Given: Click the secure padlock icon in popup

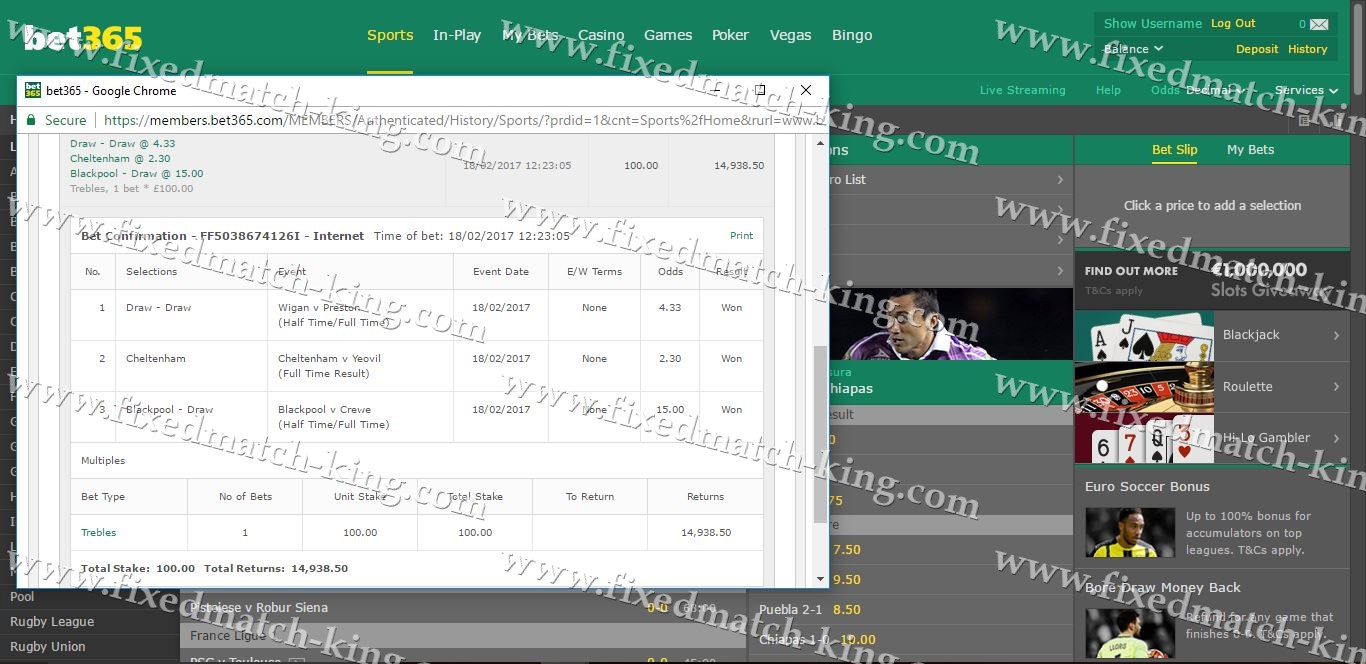Looking at the screenshot, I should pos(31,120).
